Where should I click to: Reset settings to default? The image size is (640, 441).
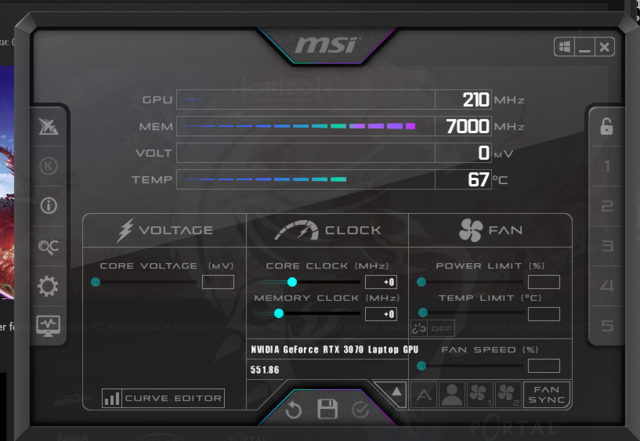293,409
